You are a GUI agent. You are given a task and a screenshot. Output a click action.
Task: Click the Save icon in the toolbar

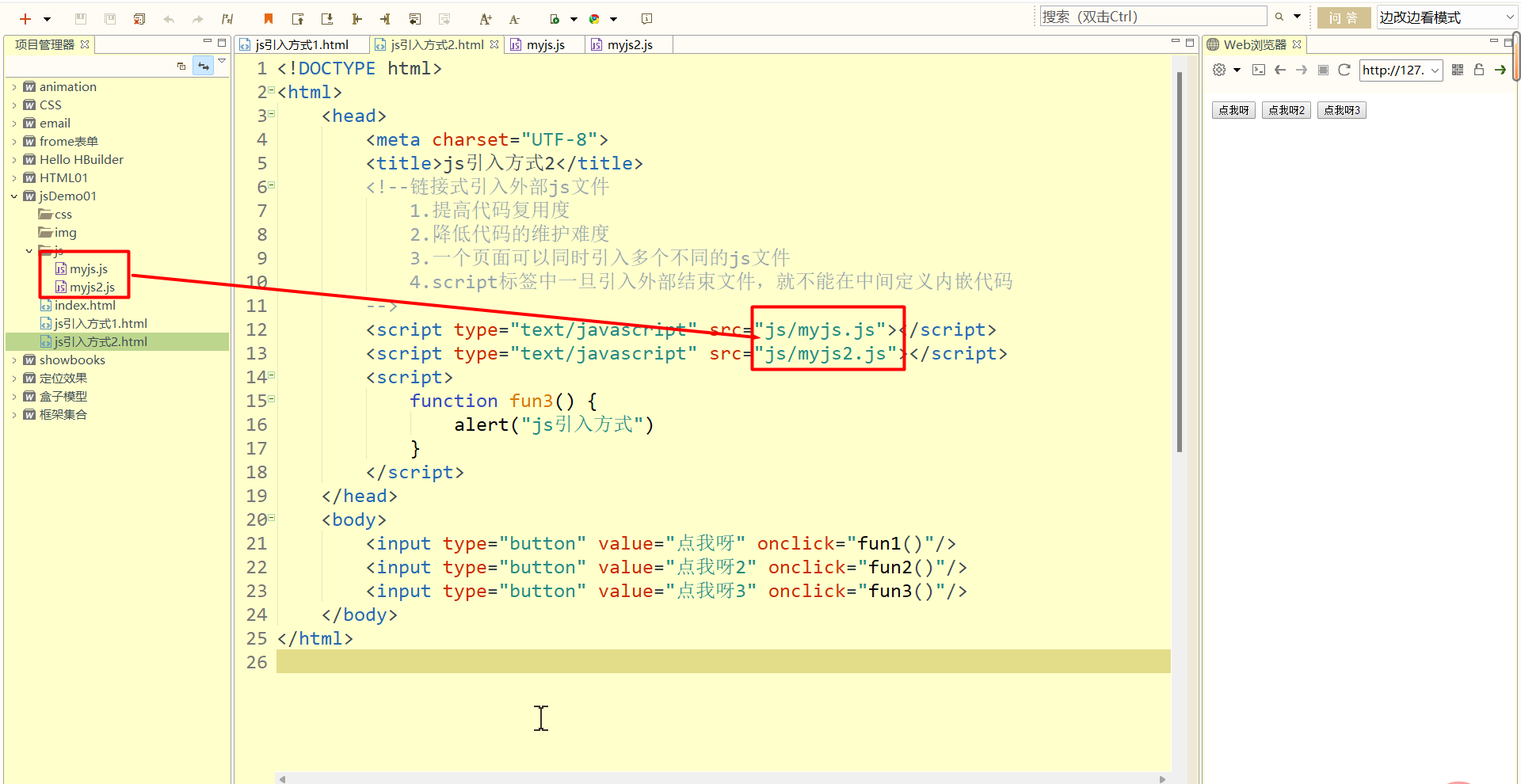pos(80,19)
